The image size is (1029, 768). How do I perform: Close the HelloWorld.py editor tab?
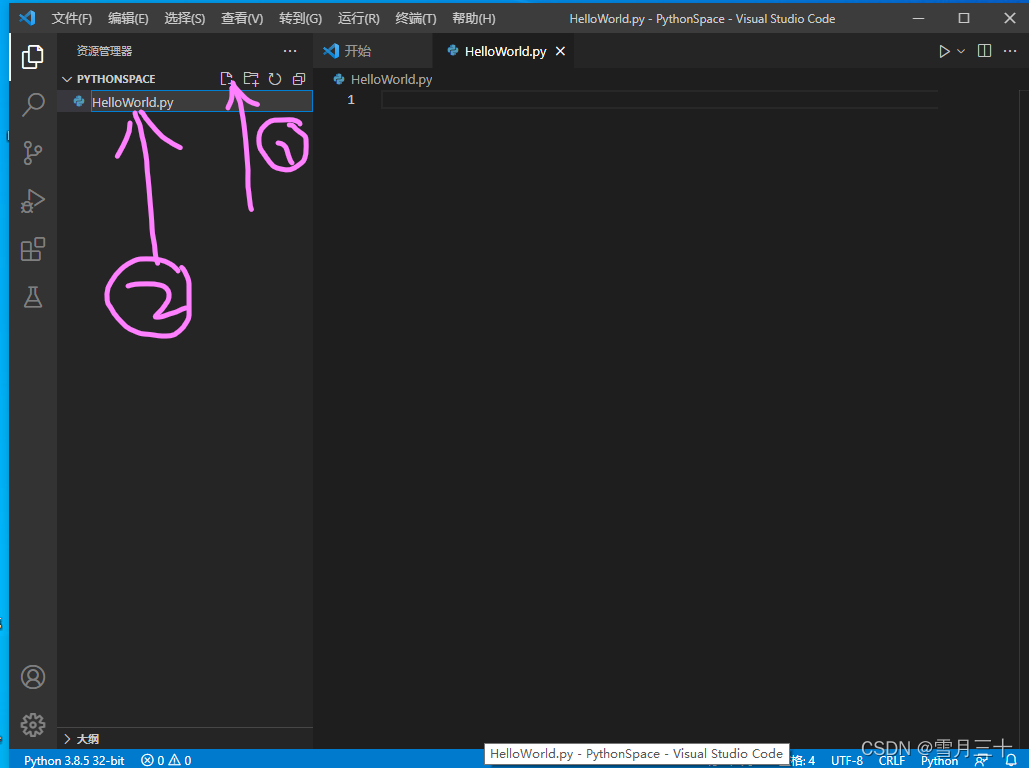pos(560,51)
